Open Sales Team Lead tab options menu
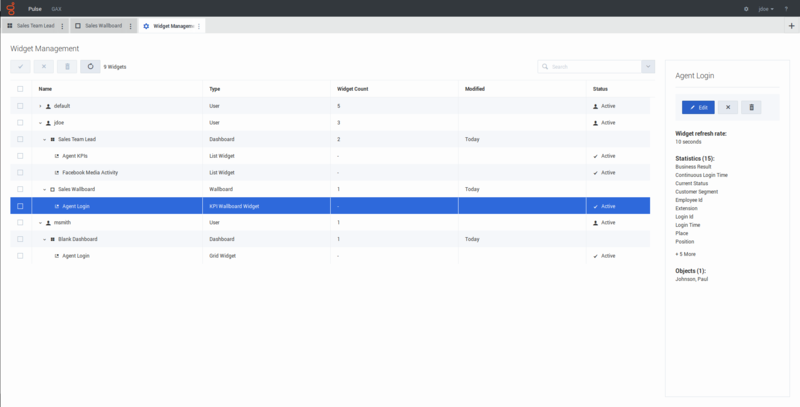The image size is (800, 407). point(62,26)
